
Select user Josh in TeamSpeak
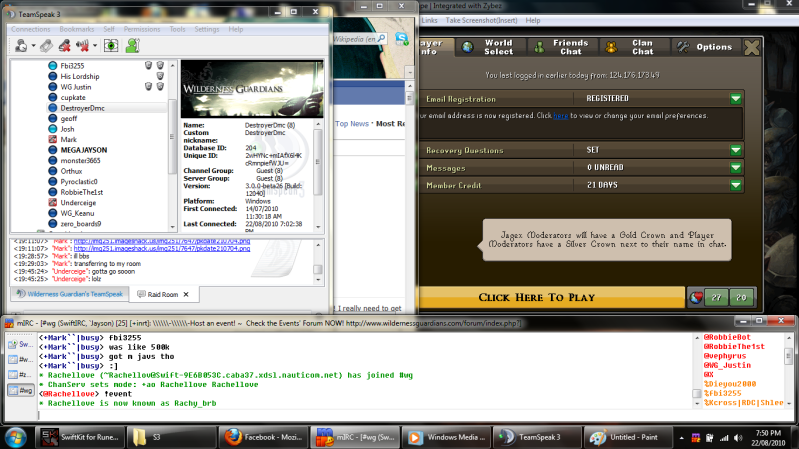pyautogui.click(x=67, y=129)
